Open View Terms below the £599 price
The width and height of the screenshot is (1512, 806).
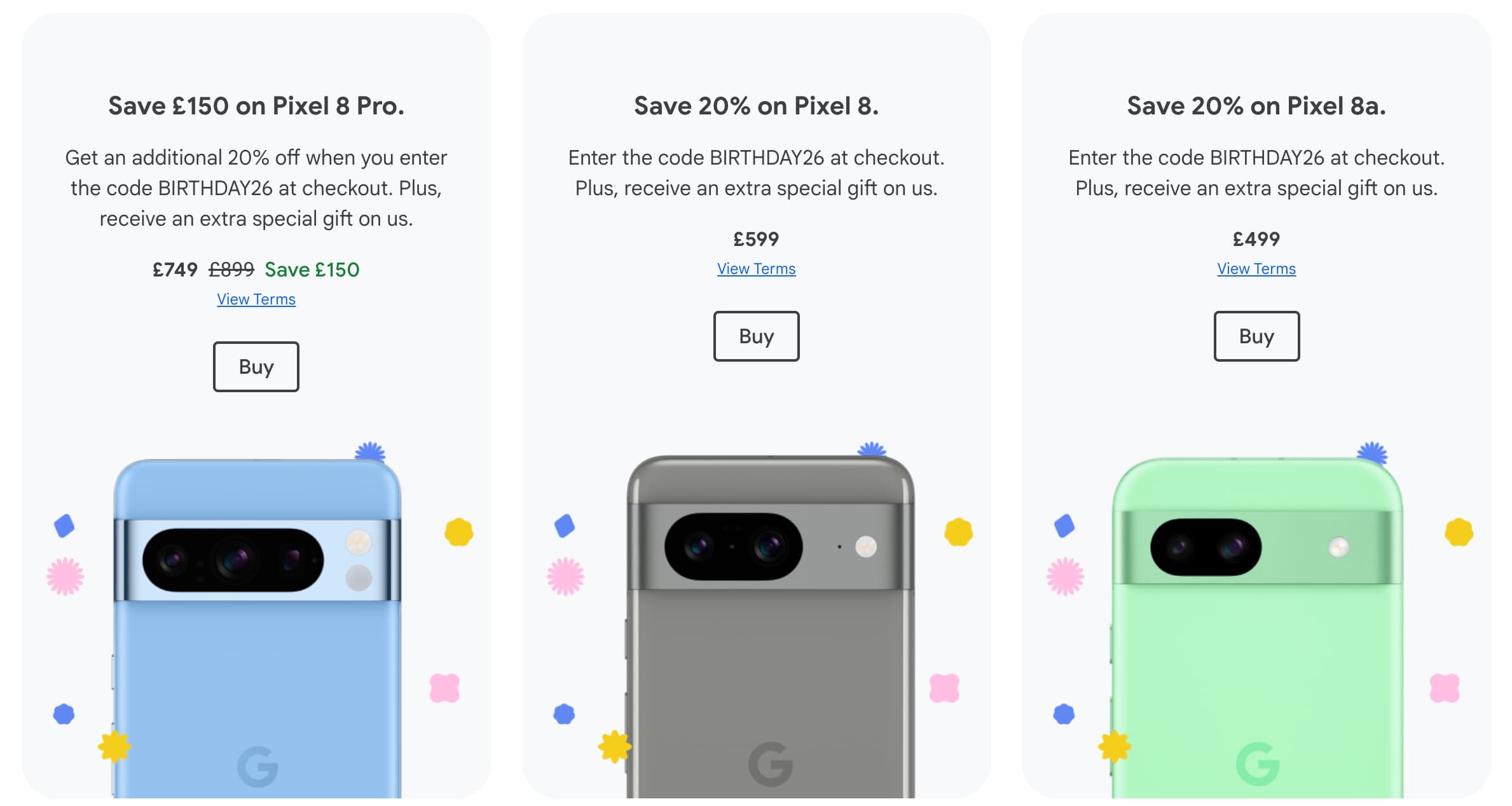click(756, 268)
